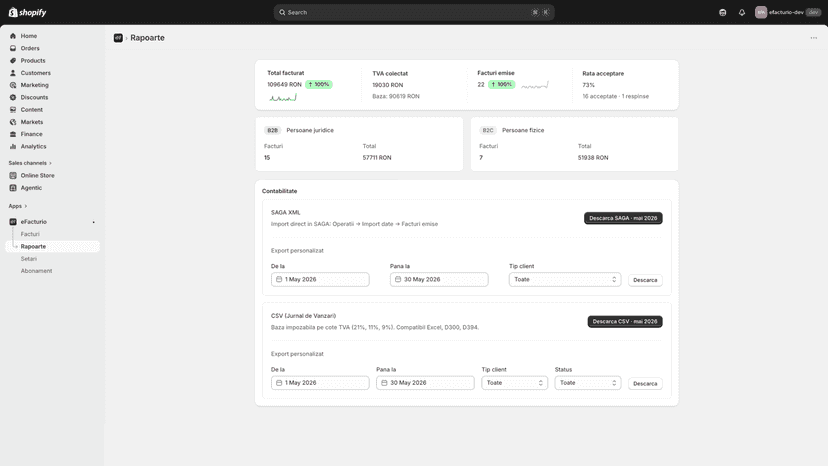Click the 109649 RON total value
Viewport: 828px width, 466px height.
tap(284, 85)
